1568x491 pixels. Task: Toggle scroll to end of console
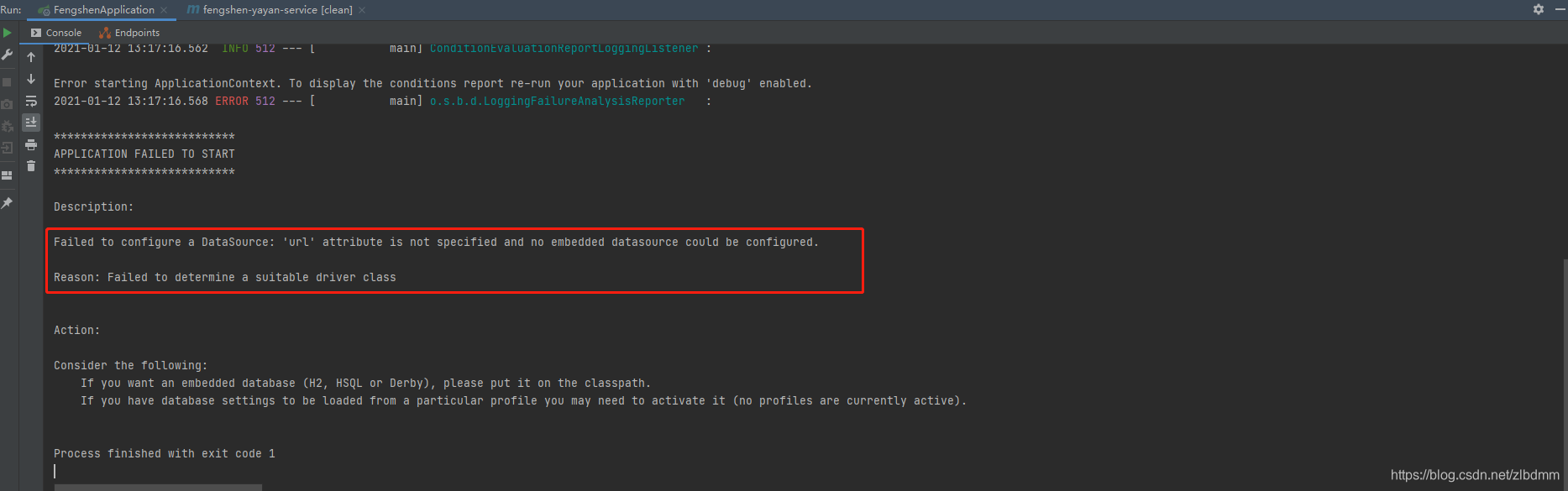pyautogui.click(x=31, y=123)
